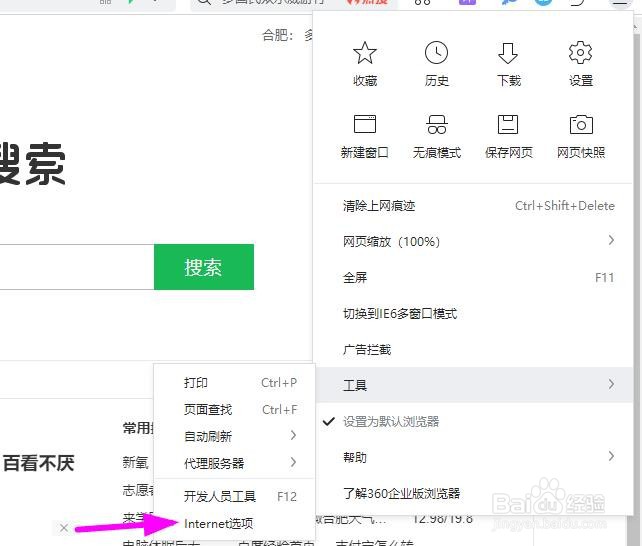Screen dimensions: 642x546
Task: Click the green 搜索 search button
Action: [204, 267]
